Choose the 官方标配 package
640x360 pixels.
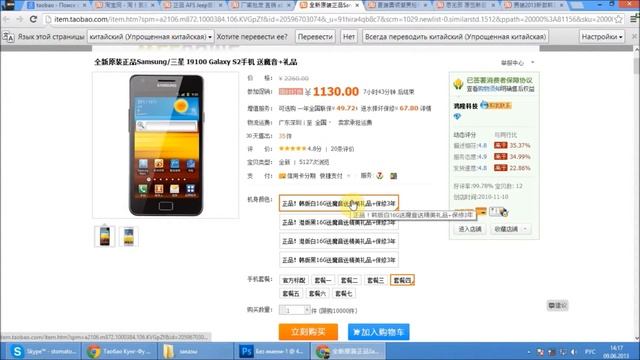coord(294,280)
